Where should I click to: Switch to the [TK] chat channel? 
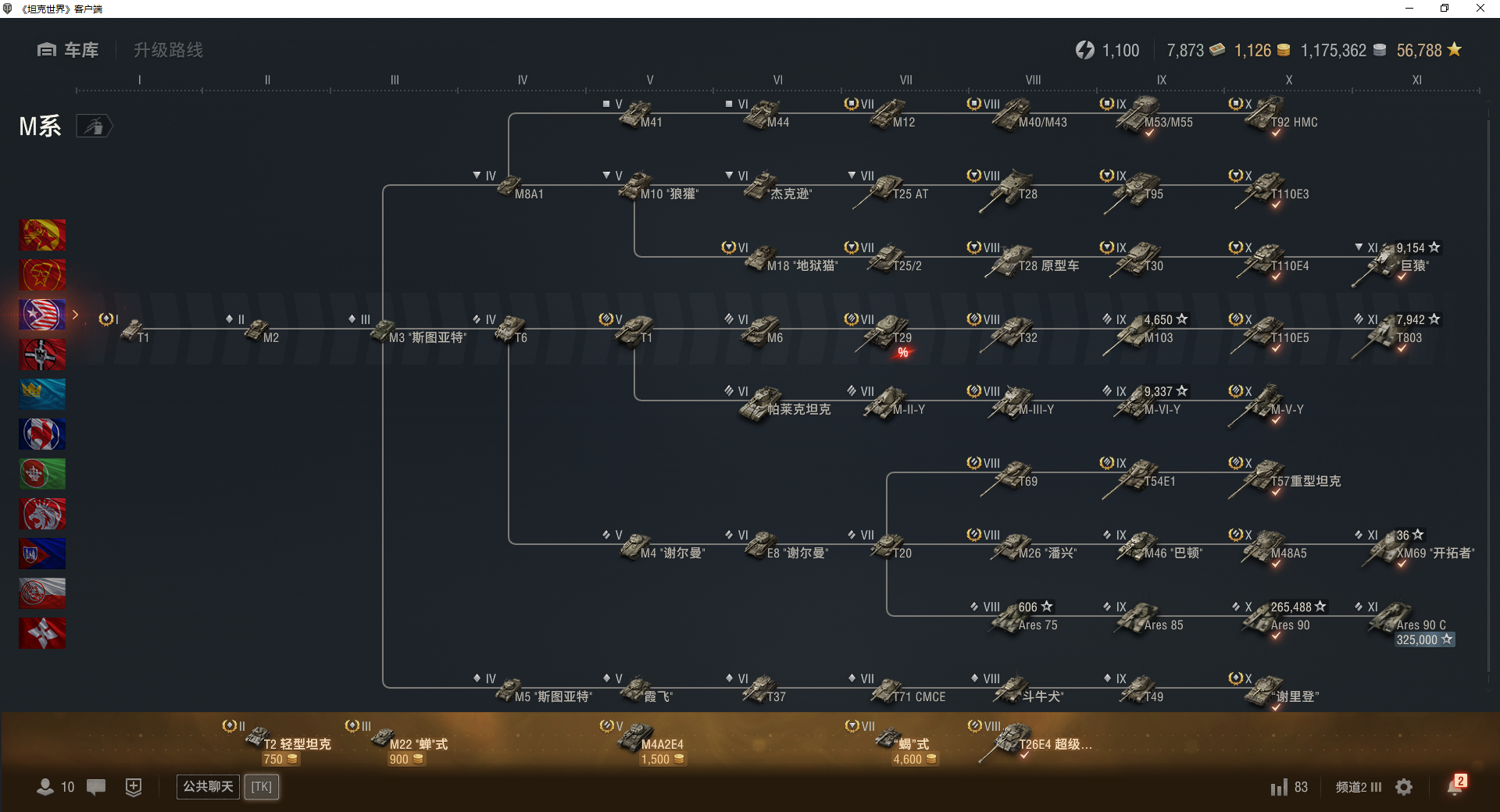(262, 787)
